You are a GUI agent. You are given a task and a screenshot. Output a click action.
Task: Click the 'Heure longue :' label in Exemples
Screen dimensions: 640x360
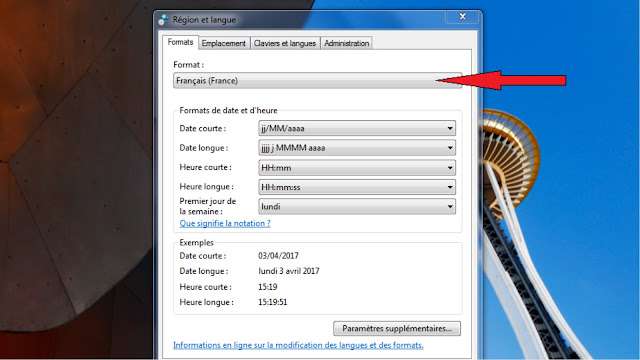[206, 302]
